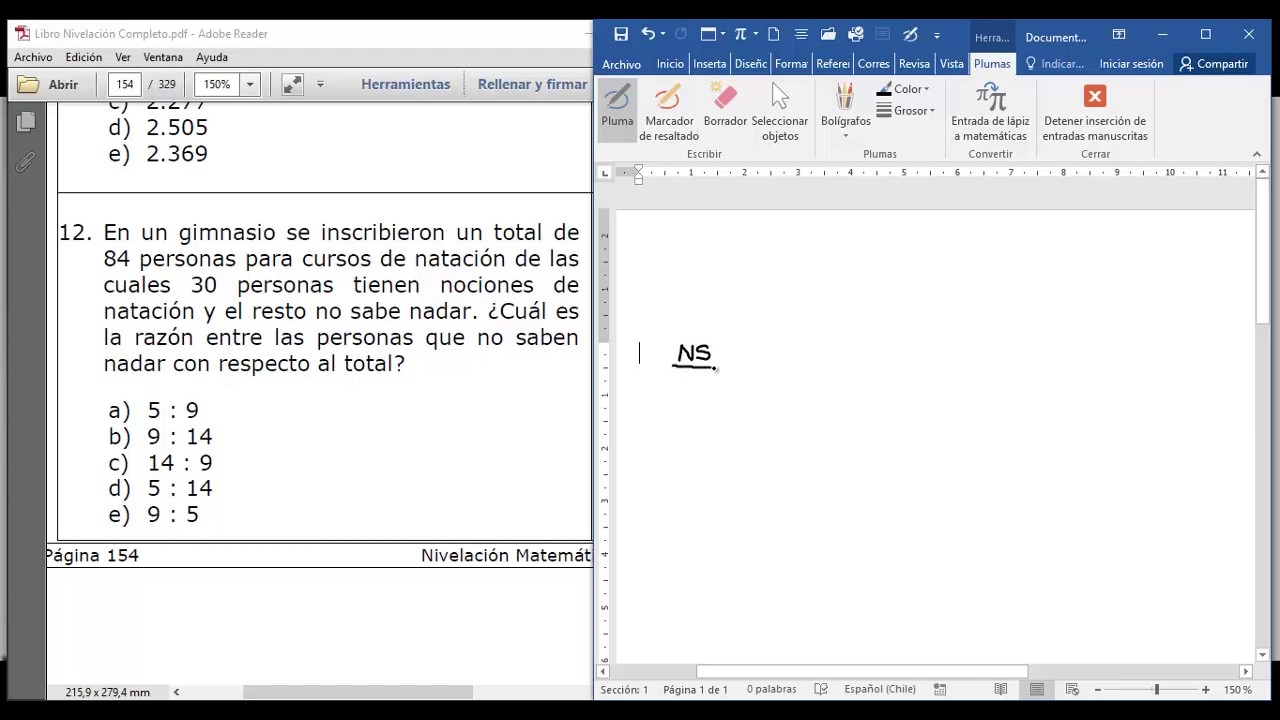The image size is (1280, 720).
Task: Switch to Read Mode view
Action: point(1001,689)
